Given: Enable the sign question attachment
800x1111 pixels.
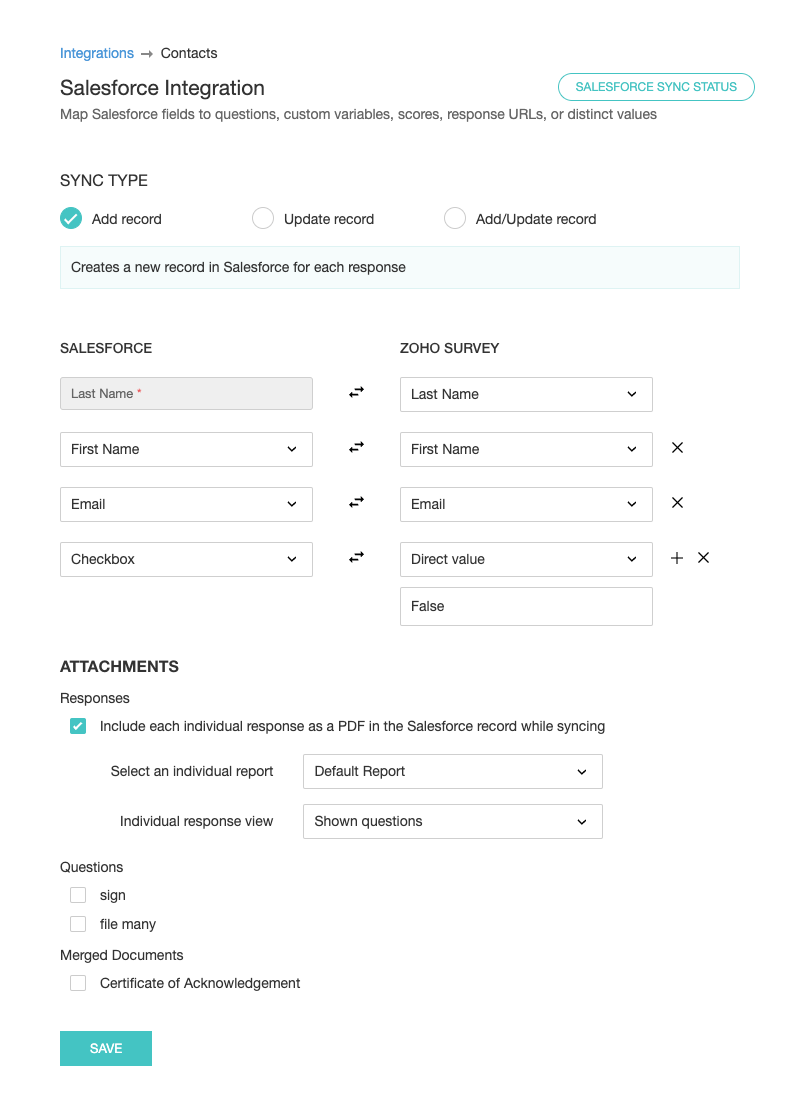Looking at the screenshot, I should pos(78,895).
